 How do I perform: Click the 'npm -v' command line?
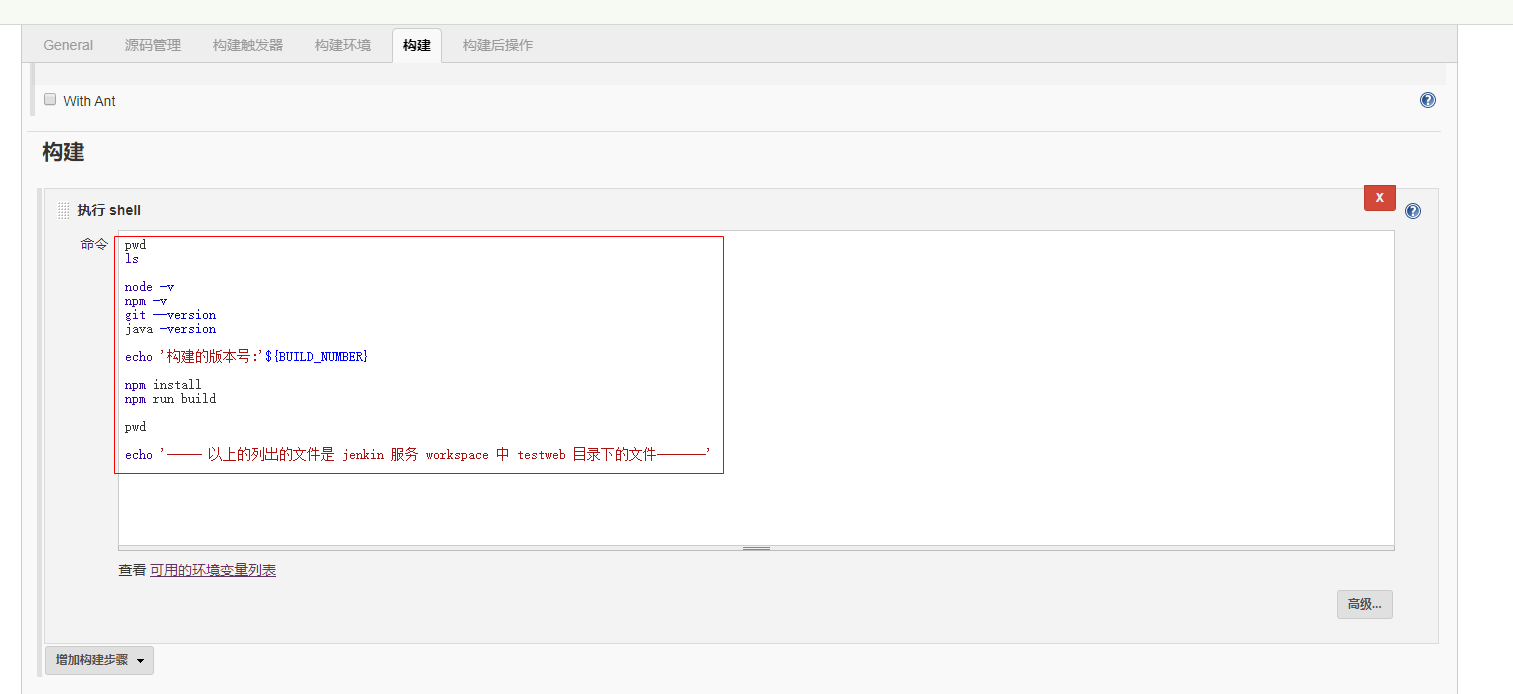click(x=146, y=301)
